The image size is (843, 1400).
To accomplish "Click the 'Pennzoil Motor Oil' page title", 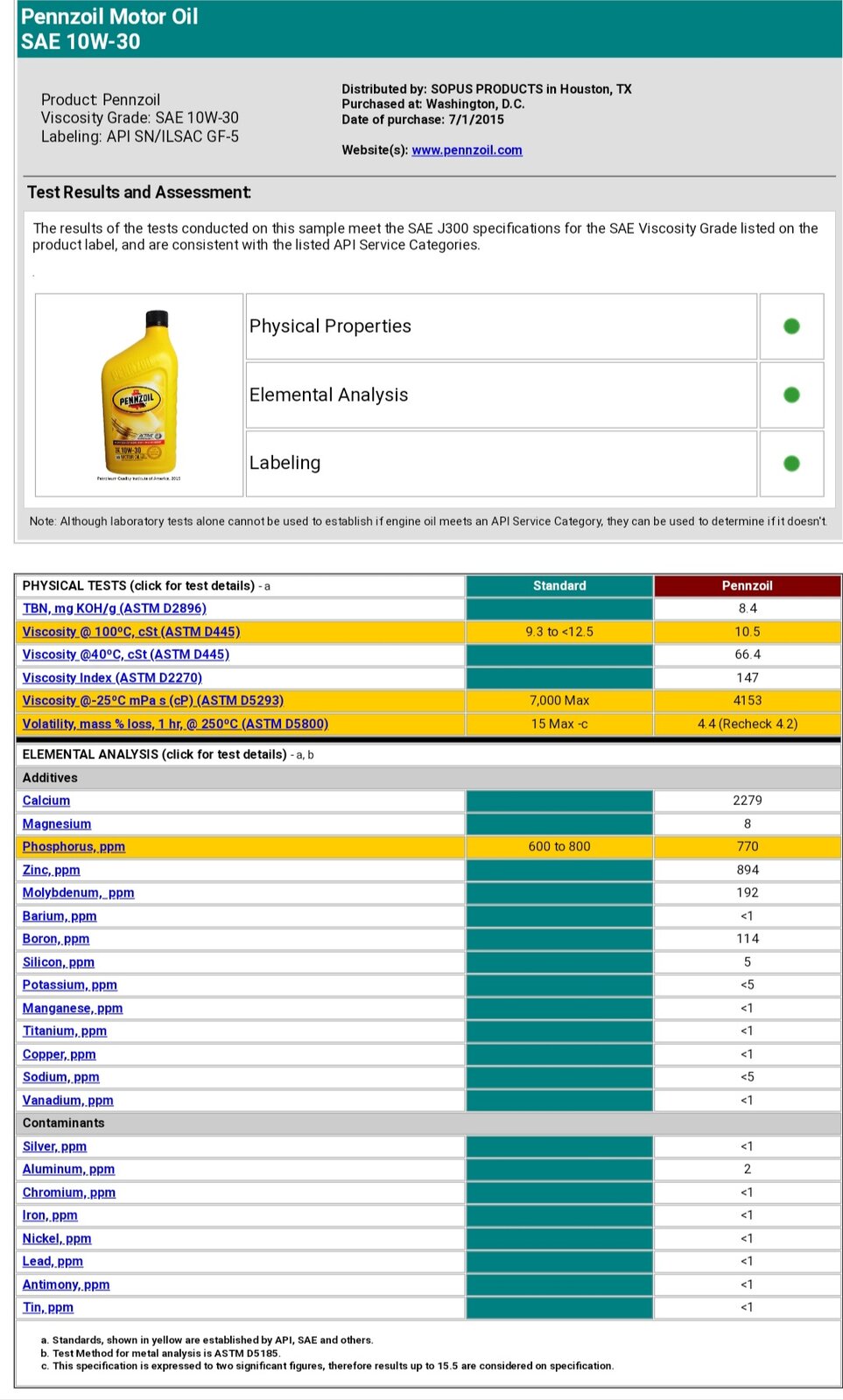I will tap(109, 17).
